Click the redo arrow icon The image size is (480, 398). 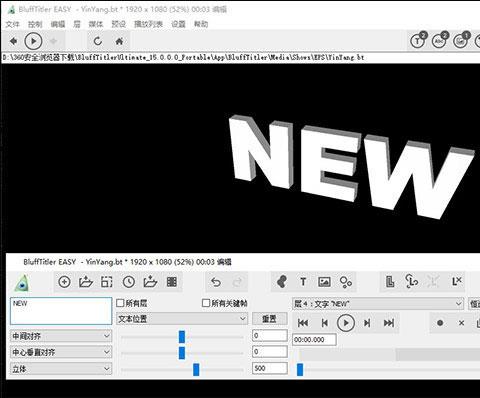pyautogui.click(x=237, y=282)
